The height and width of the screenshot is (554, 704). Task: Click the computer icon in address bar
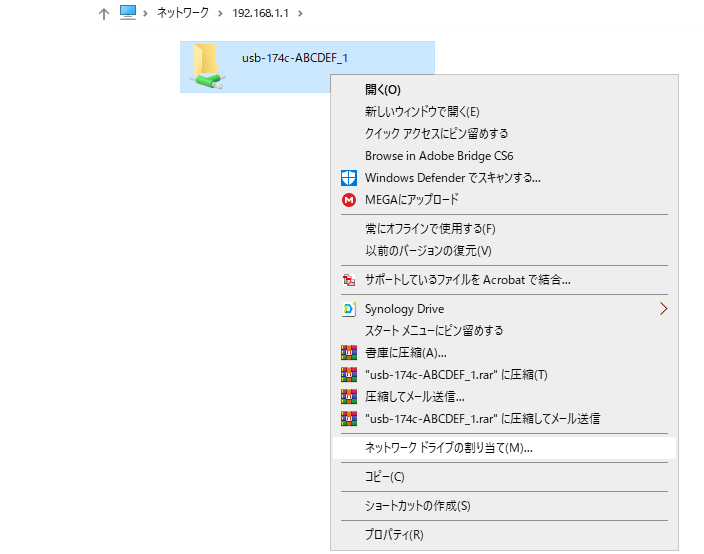(128, 13)
